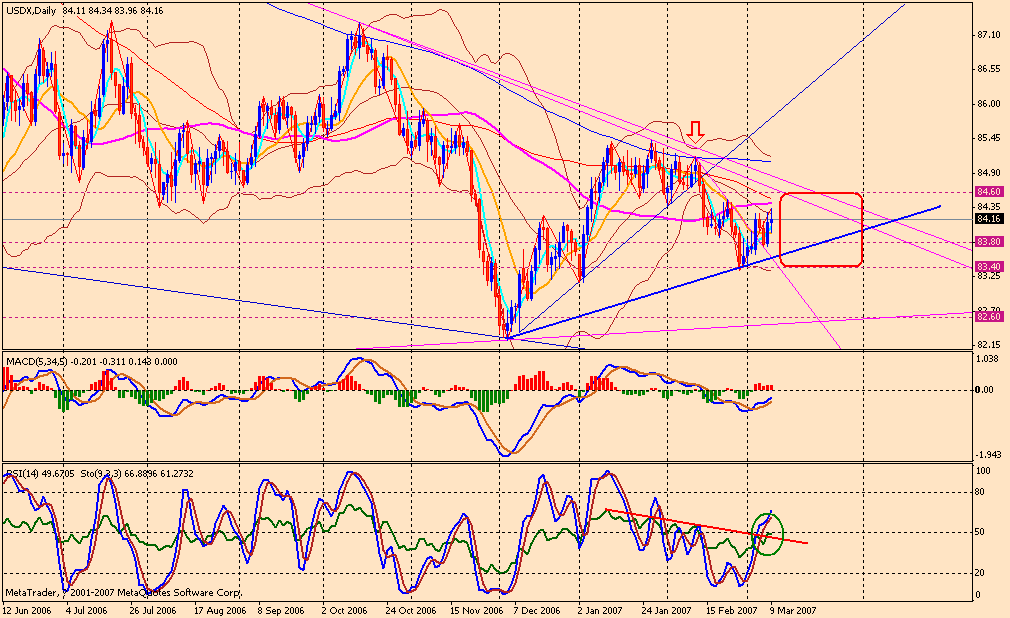Select the 86.55 price axis label

pos(989,68)
